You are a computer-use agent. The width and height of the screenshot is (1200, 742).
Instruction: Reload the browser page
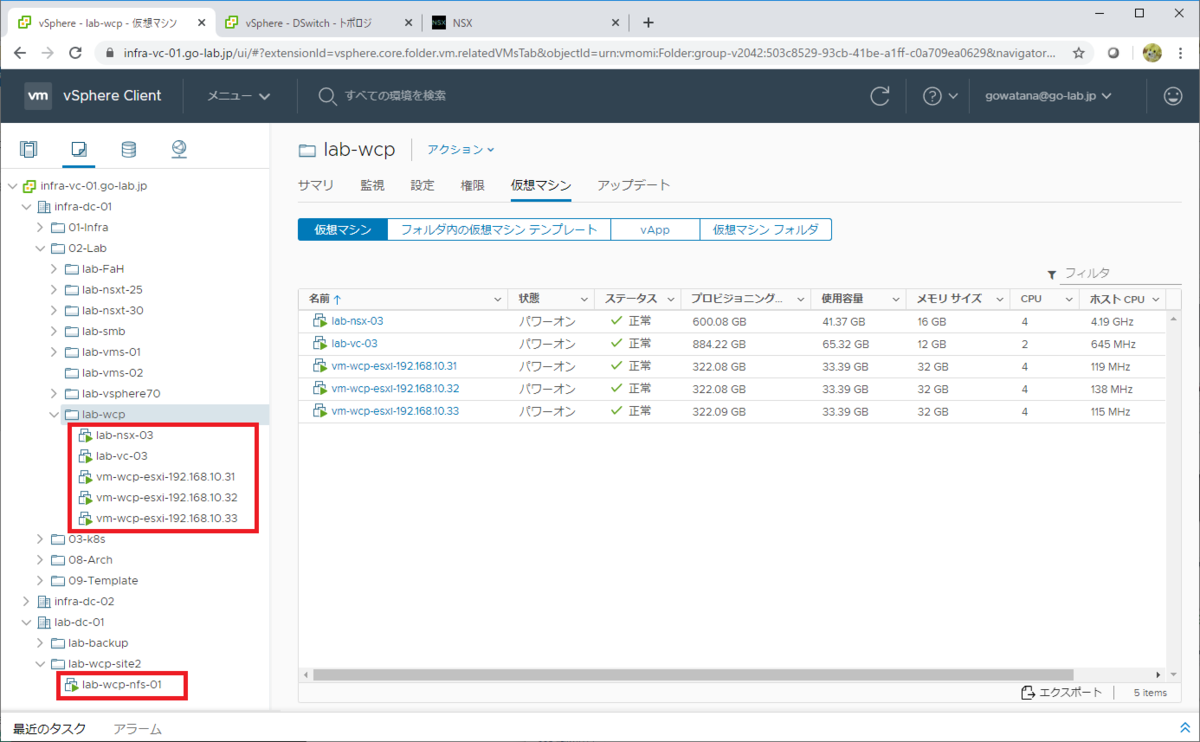point(75,53)
